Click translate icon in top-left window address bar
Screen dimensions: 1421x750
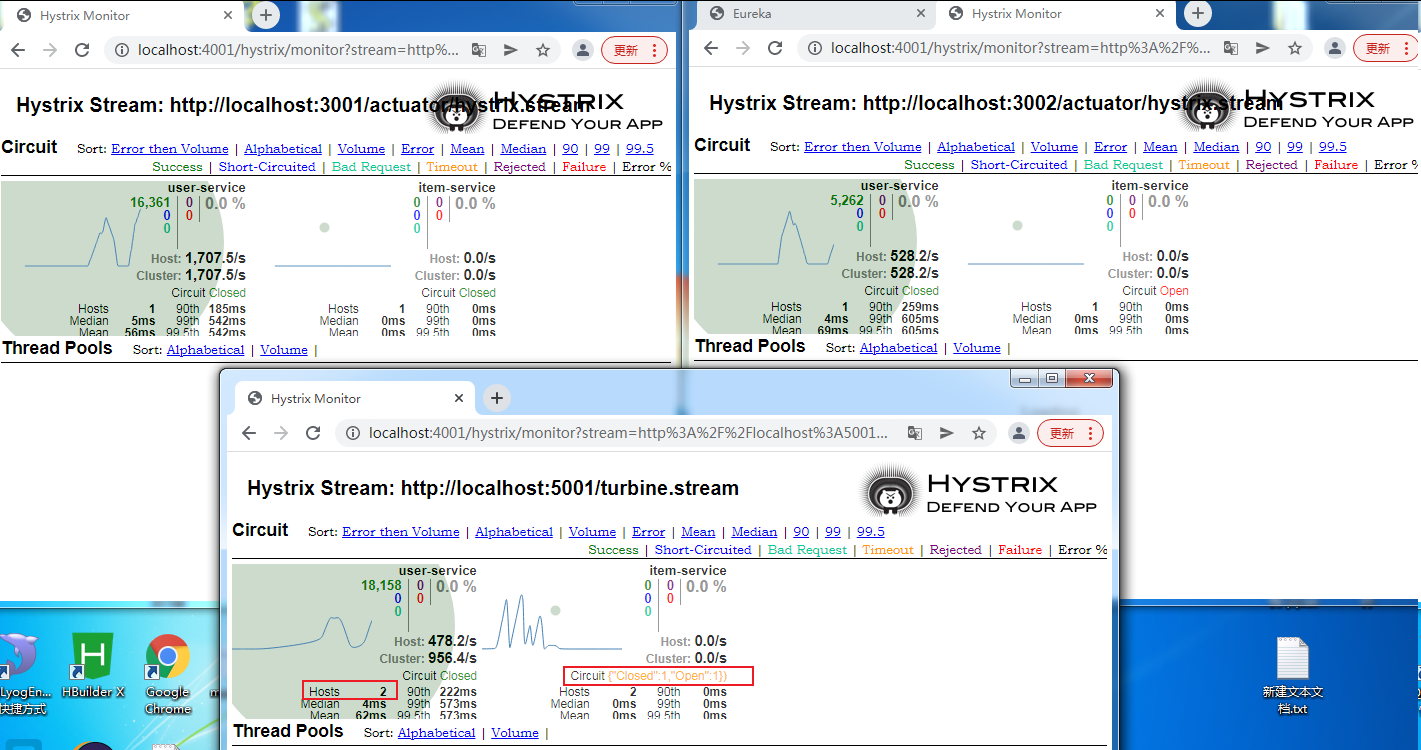479,50
